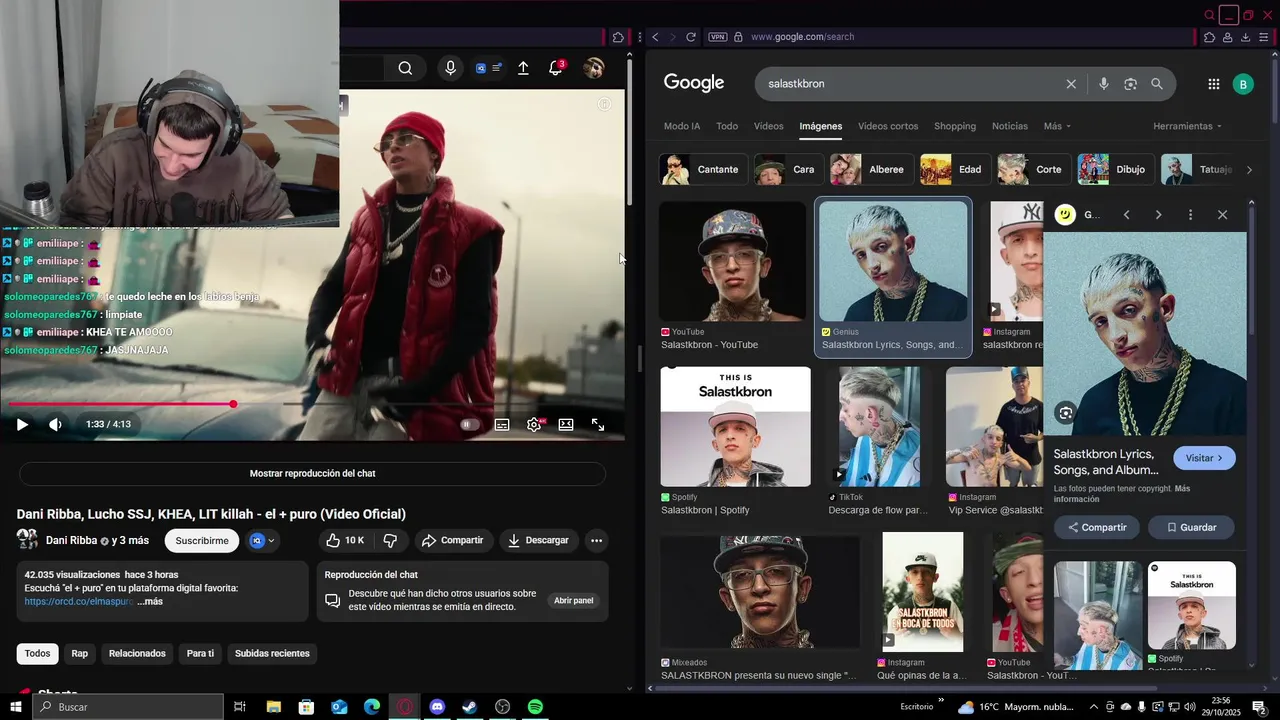
Task: Select the Tatuaje suggestion chip
Action: (x=1197, y=170)
